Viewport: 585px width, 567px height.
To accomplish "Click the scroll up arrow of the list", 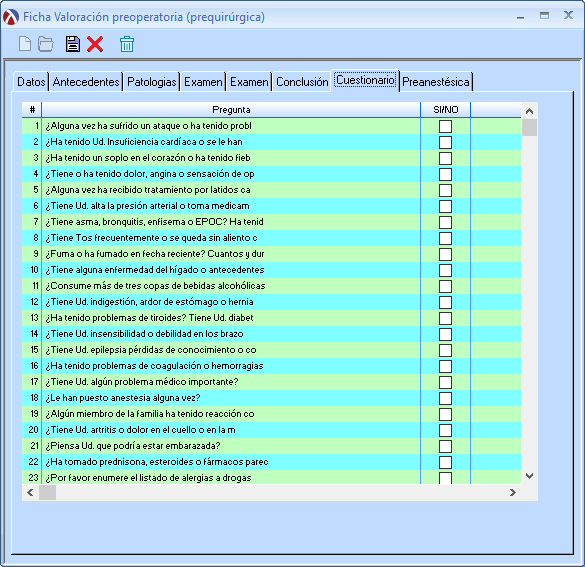I will click(x=529, y=111).
